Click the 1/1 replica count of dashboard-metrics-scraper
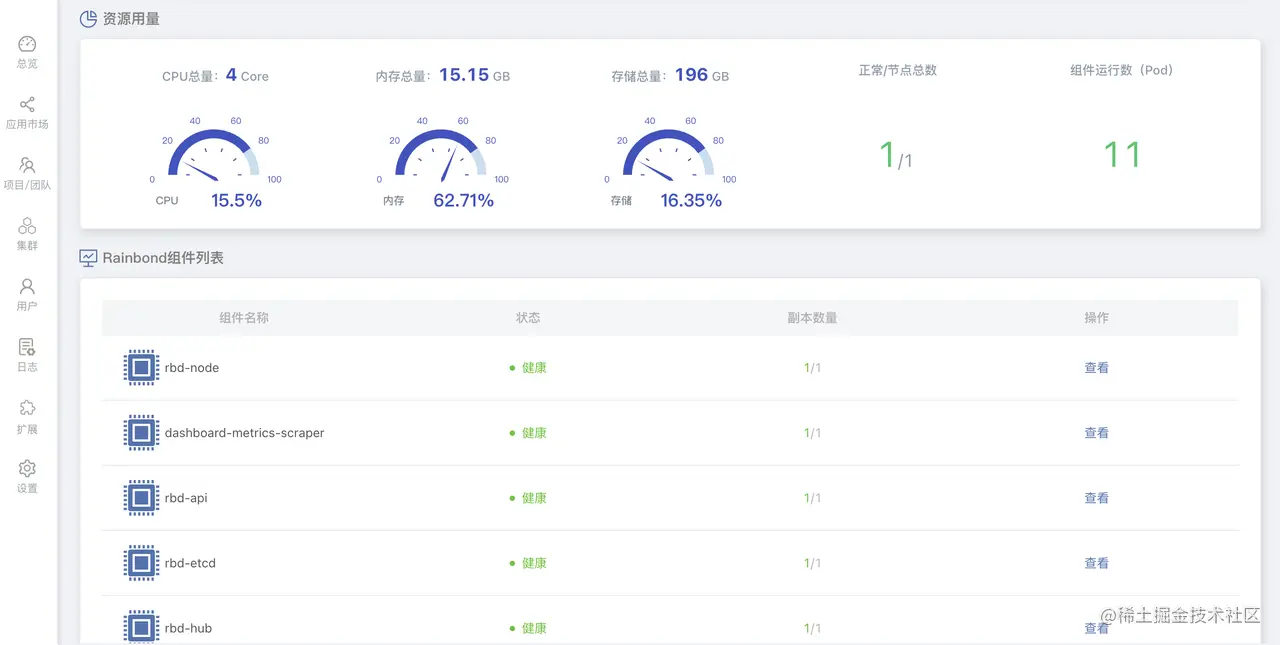Screen dimensions: 1280x645 (812, 433)
